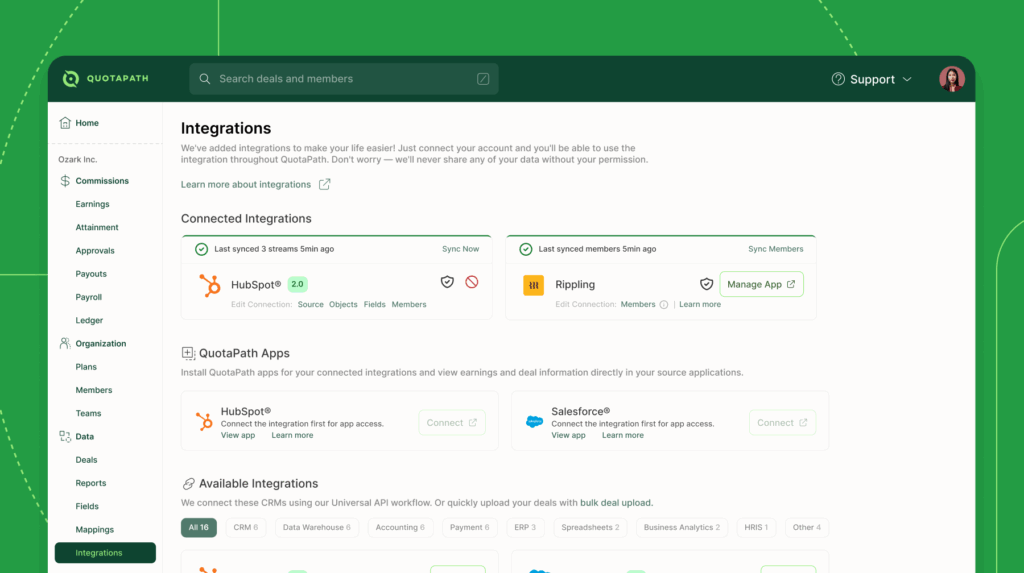Click the QuotaPath logo icon
Image resolution: width=1024 pixels, height=573 pixels.
[x=70, y=79]
